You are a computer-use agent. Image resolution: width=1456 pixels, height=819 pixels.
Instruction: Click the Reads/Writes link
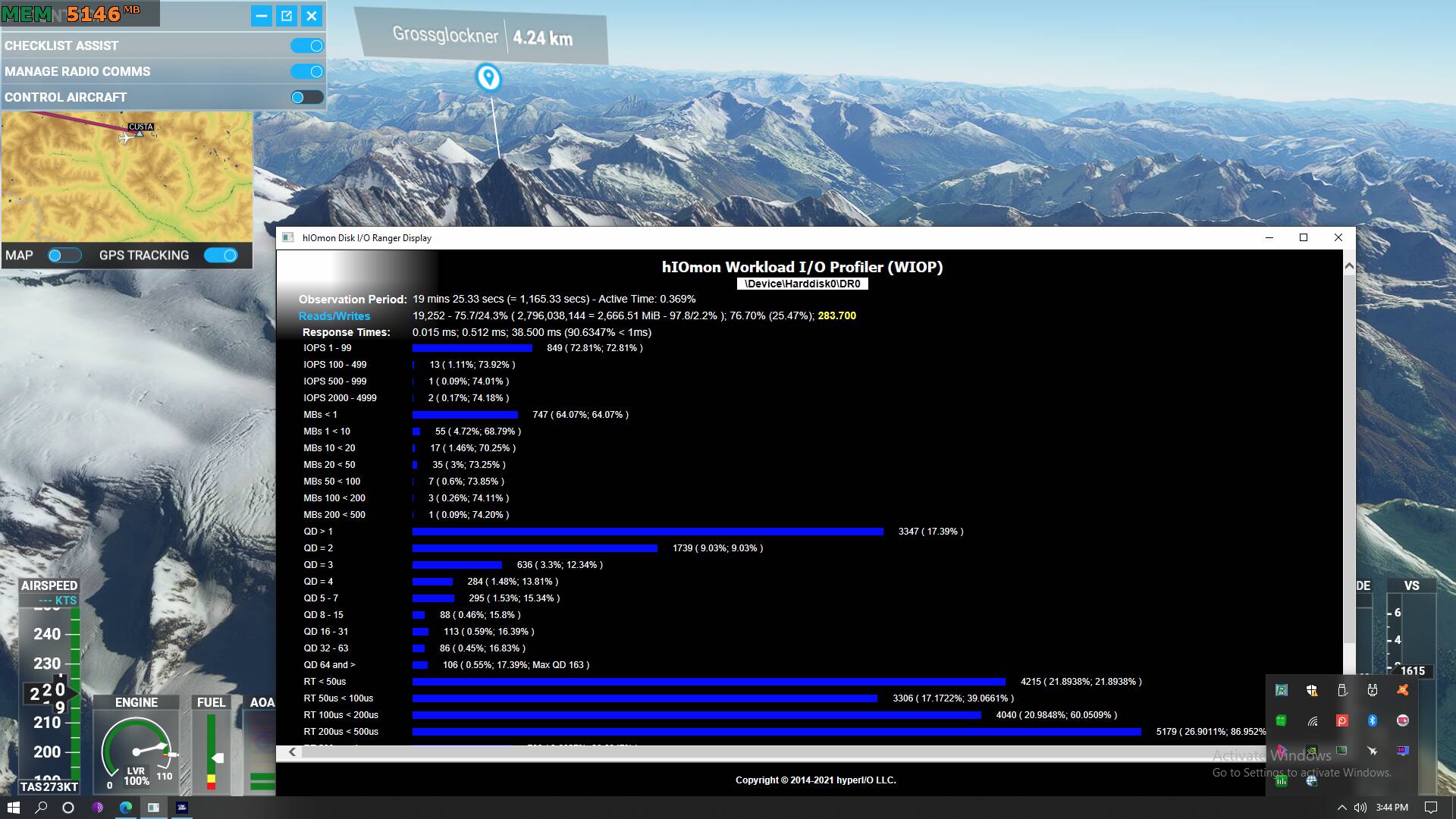[x=334, y=316]
